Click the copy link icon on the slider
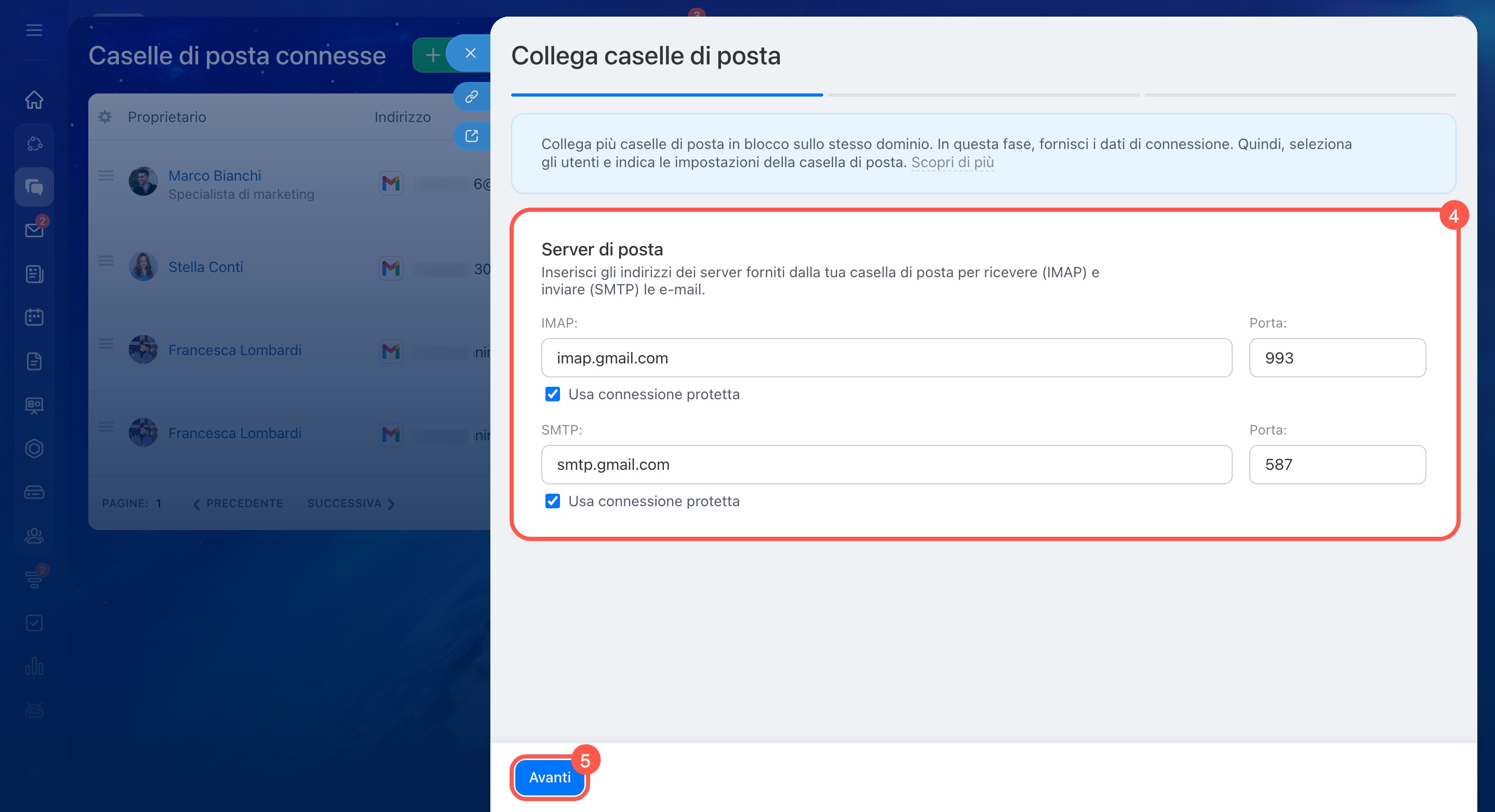Image resolution: width=1495 pixels, height=812 pixels. [471, 96]
